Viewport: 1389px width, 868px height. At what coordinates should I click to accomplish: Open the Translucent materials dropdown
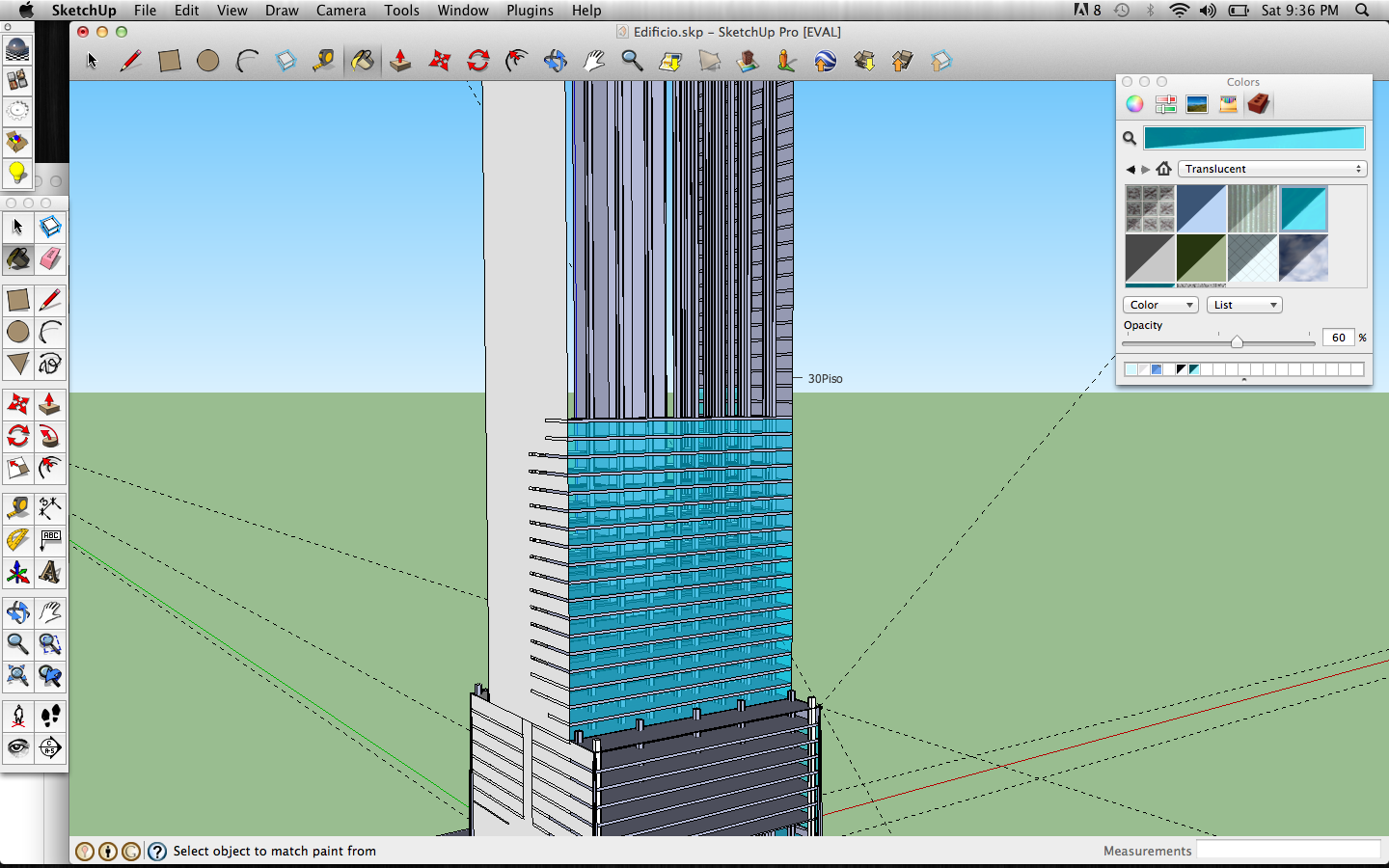1271,169
